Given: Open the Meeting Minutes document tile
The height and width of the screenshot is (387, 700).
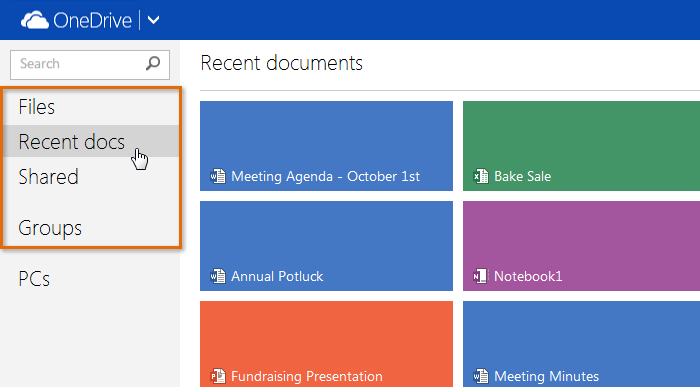Looking at the screenshot, I should click(581, 344).
